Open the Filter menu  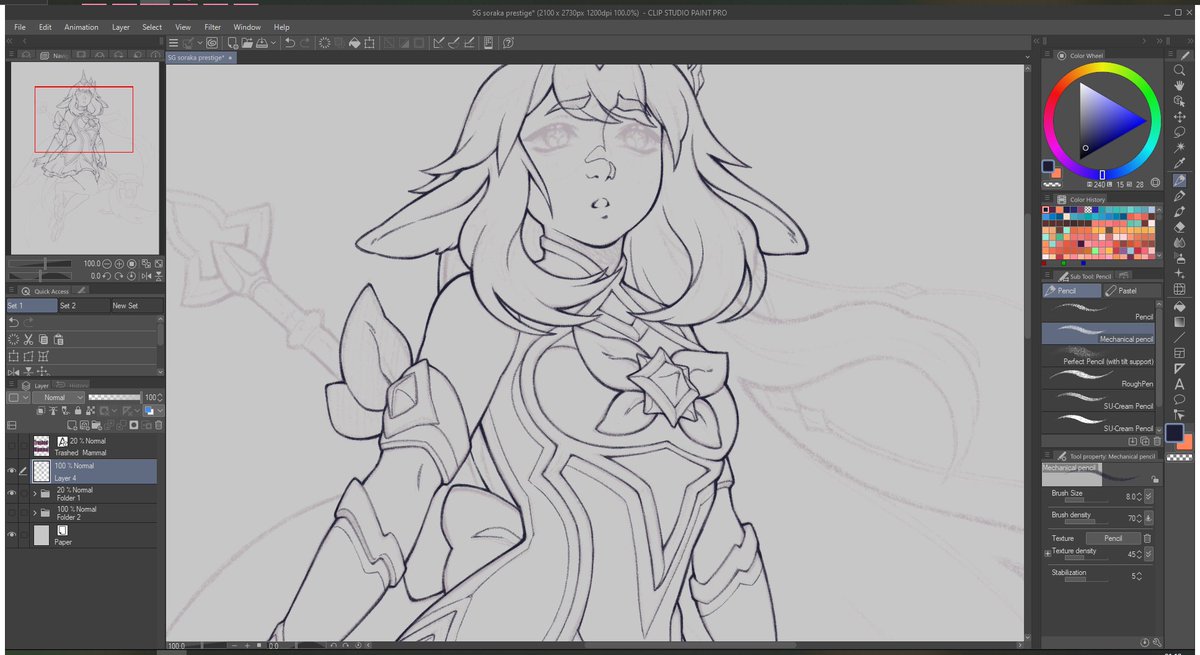(x=213, y=27)
